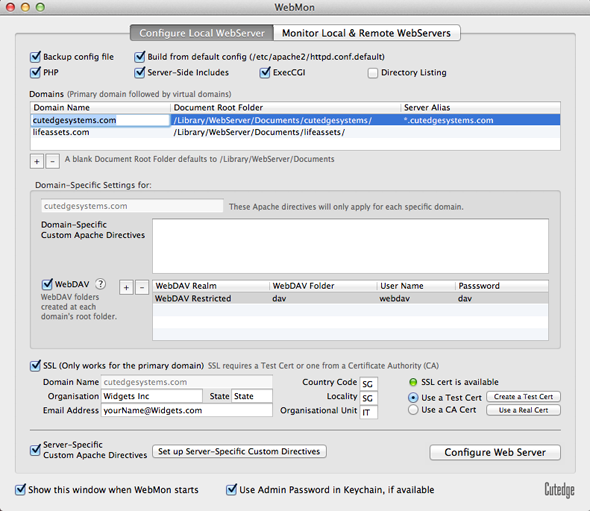Click the User Name column header
Viewport: 590px width, 511px height.
pos(417,286)
